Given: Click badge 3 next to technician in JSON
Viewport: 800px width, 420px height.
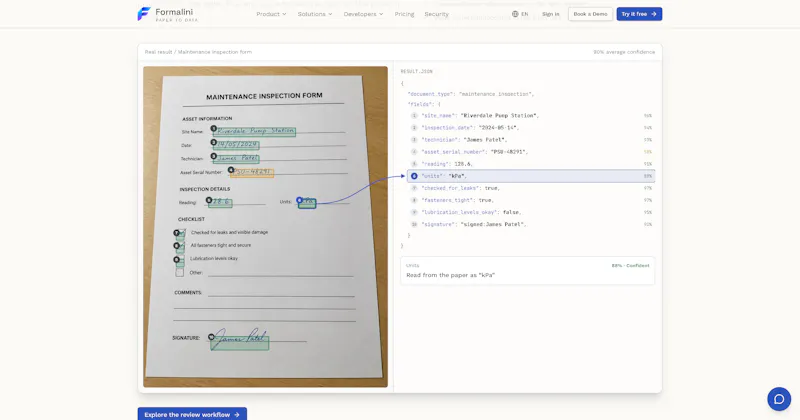Looking at the screenshot, I should click(414, 140).
